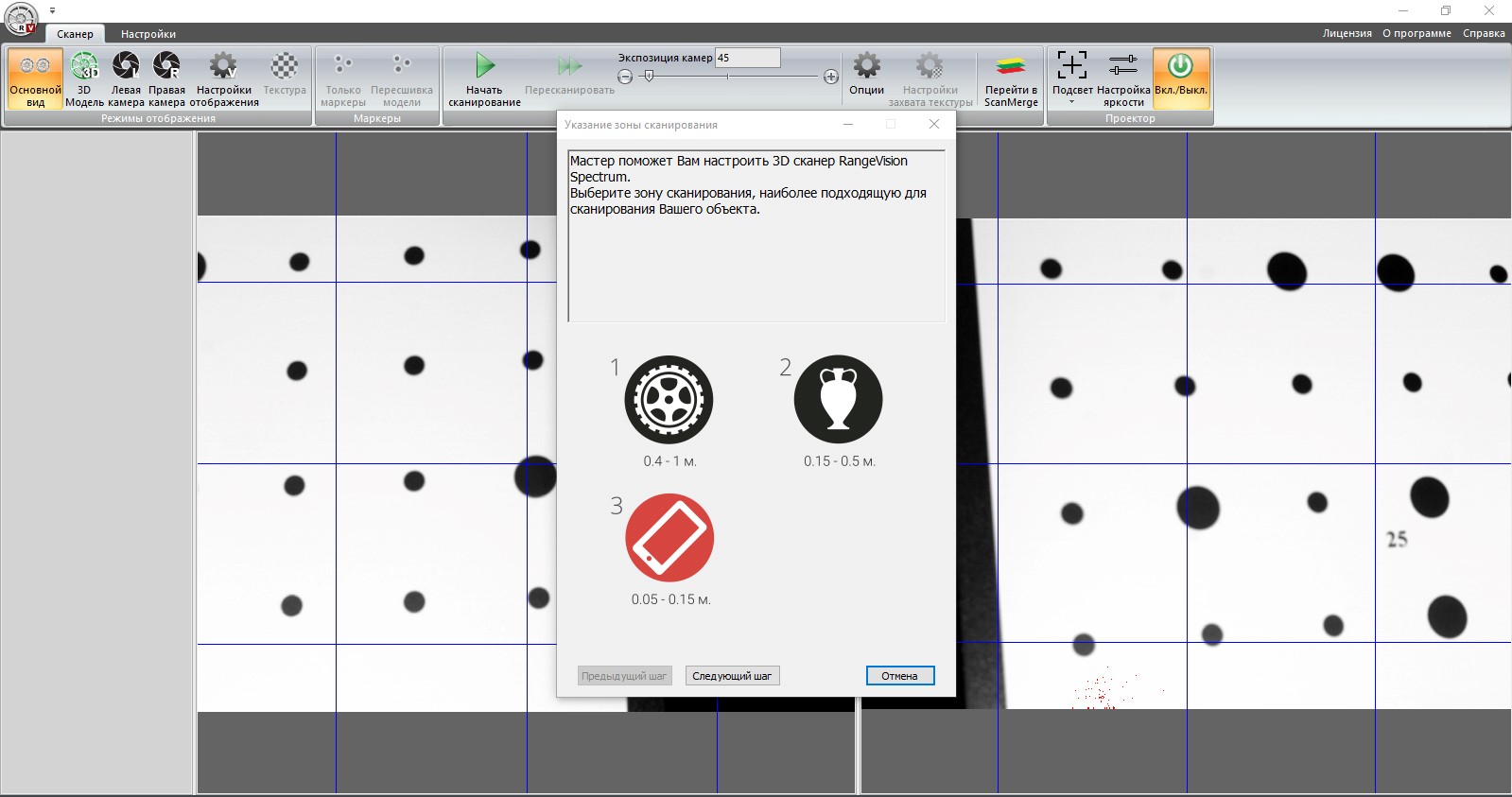Expand the Подсвет dropdown arrow
The width and height of the screenshot is (1512, 797).
[1072, 102]
